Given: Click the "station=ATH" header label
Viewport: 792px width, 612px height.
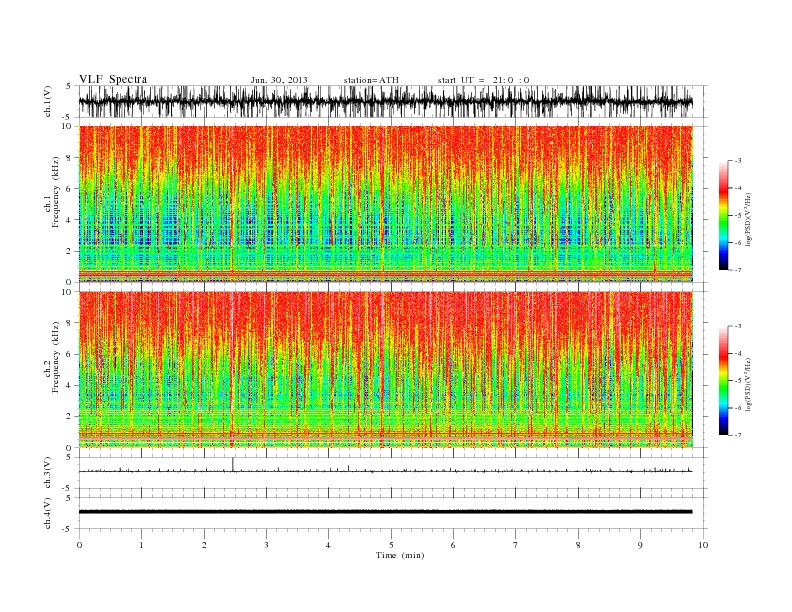Looking at the screenshot, I should 371,80.
